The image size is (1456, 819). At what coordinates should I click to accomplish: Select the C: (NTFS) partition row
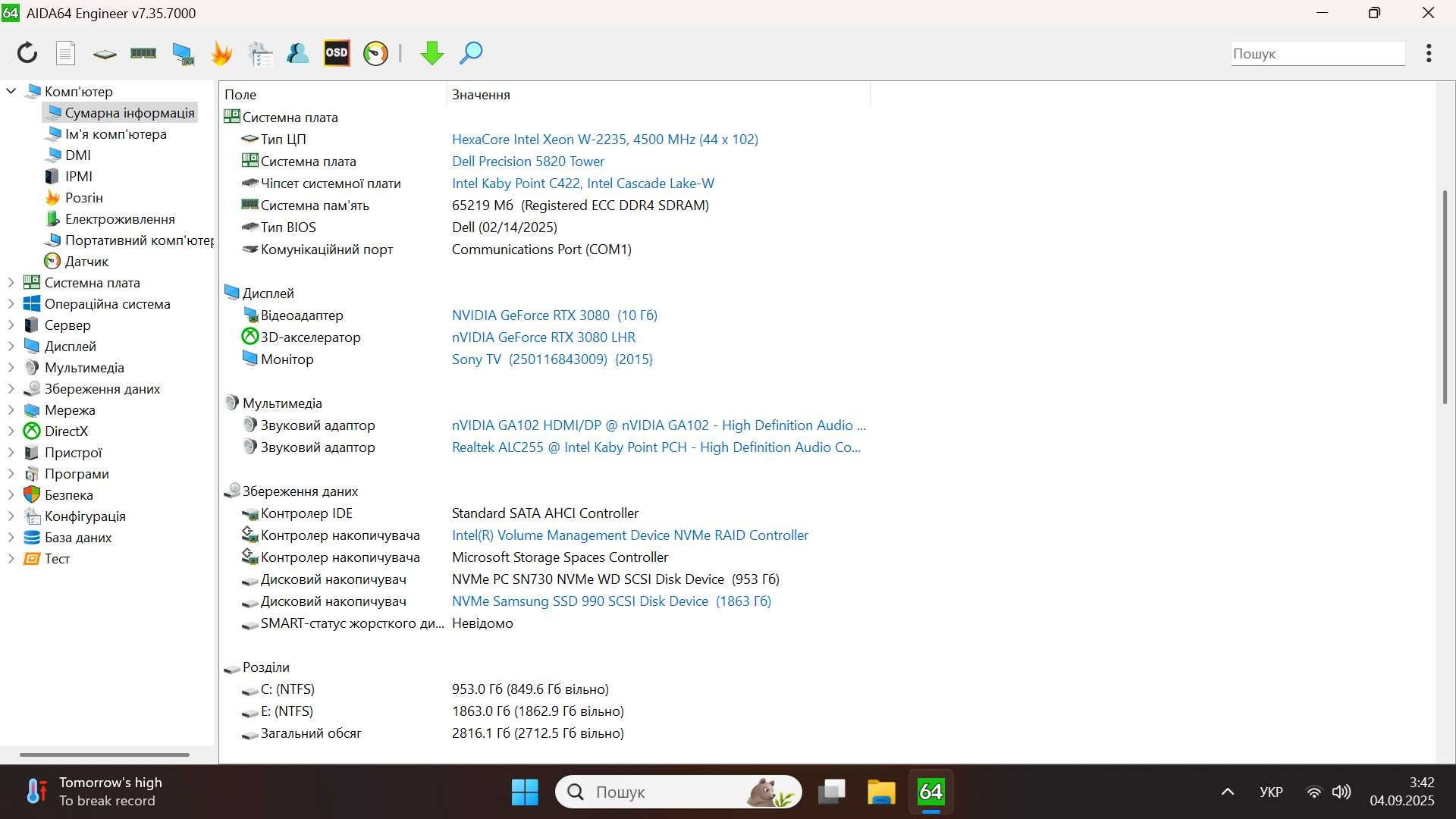coord(425,689)
